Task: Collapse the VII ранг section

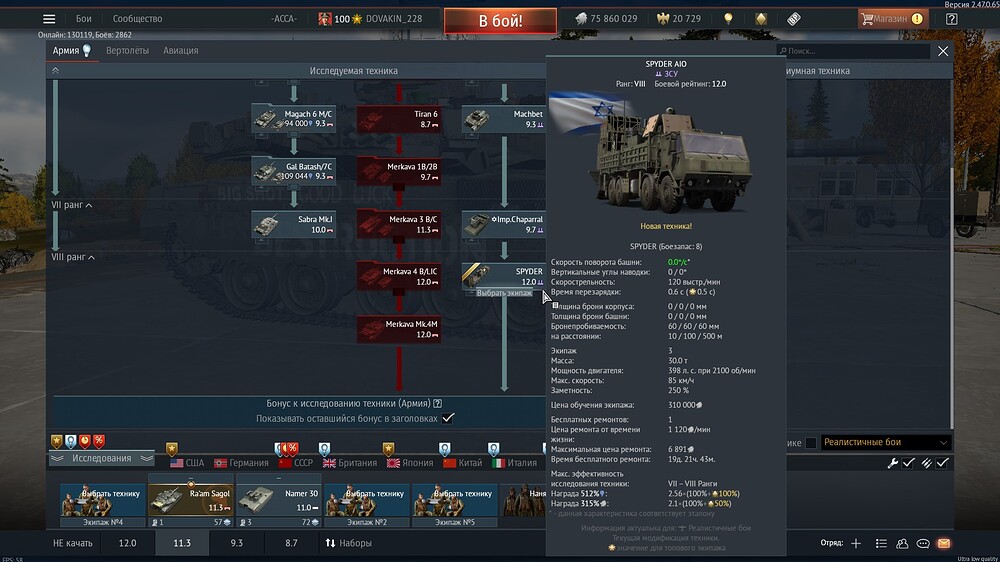Action: pos(71,205)
